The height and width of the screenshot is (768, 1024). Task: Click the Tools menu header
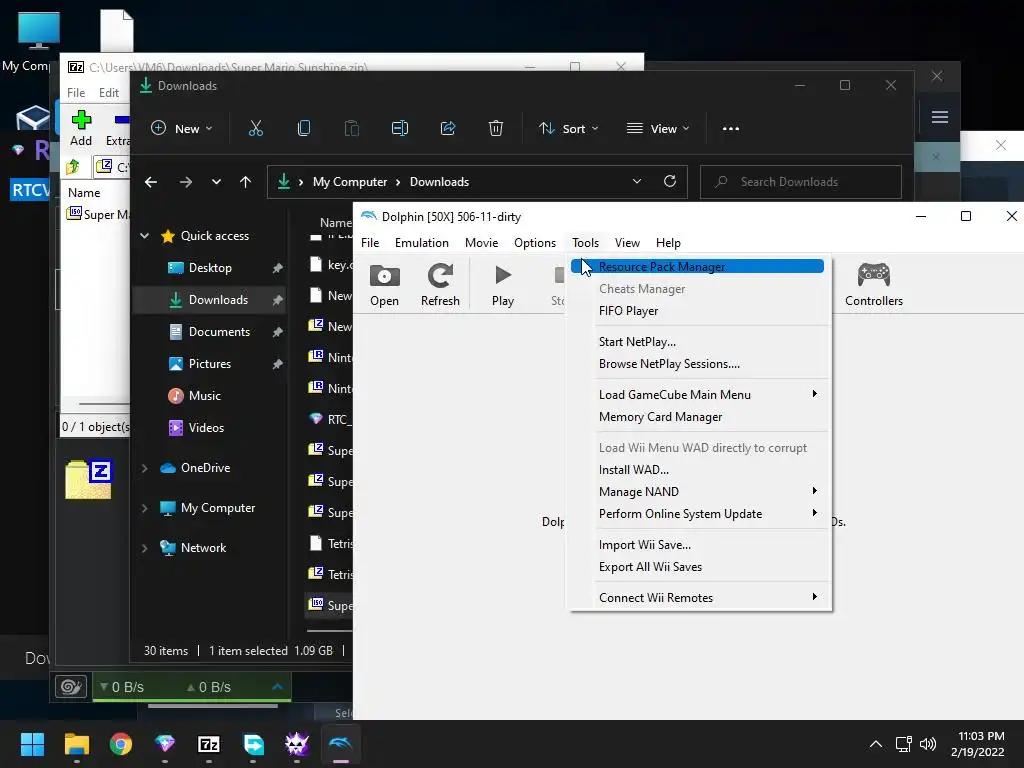[585, 243]
